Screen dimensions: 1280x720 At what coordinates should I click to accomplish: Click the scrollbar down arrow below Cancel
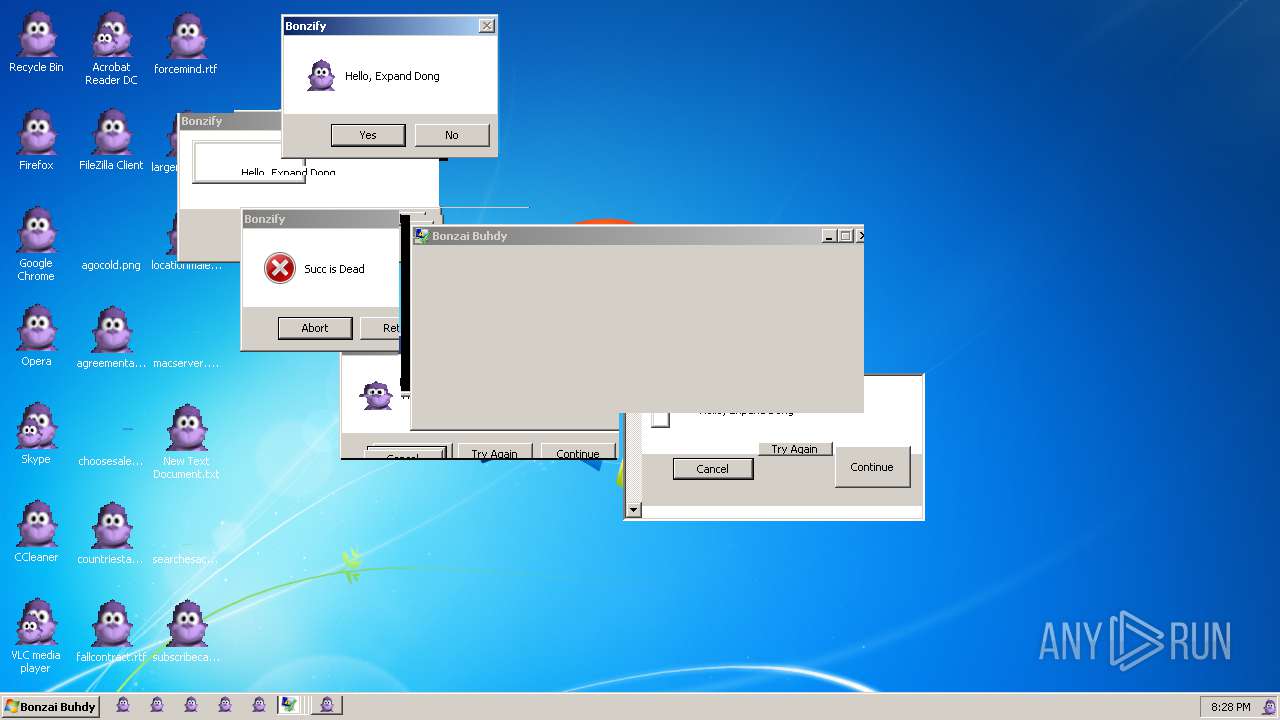632,510
